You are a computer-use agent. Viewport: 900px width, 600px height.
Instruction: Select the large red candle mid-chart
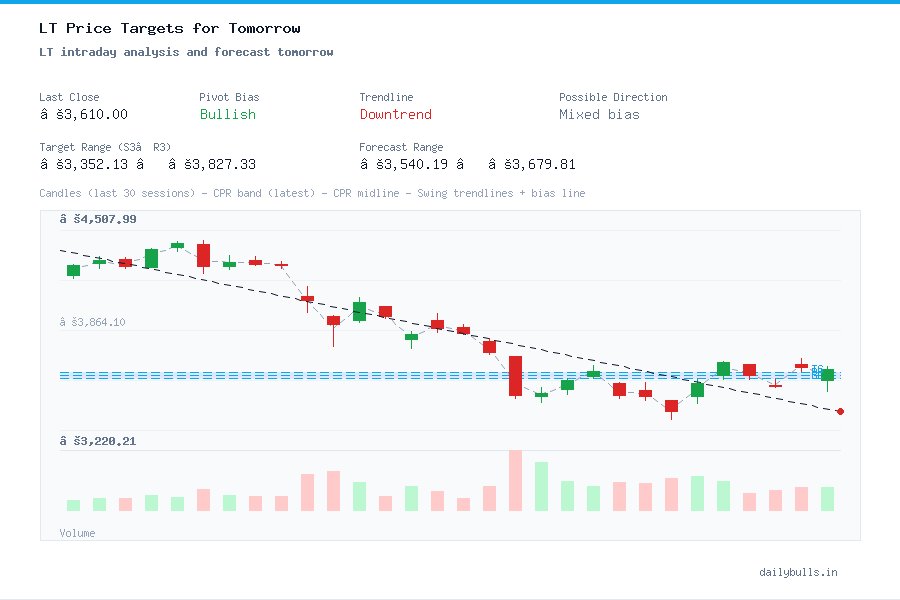point(516,377)
